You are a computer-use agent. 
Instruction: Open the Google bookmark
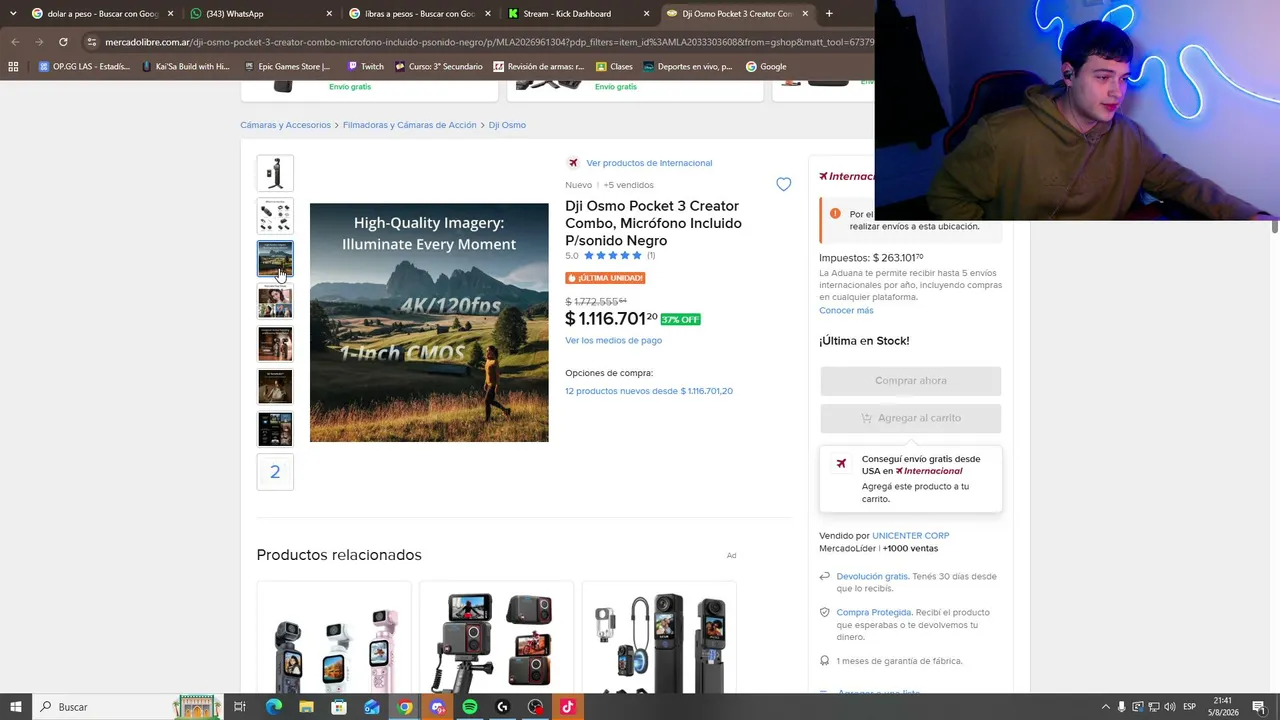766,67
